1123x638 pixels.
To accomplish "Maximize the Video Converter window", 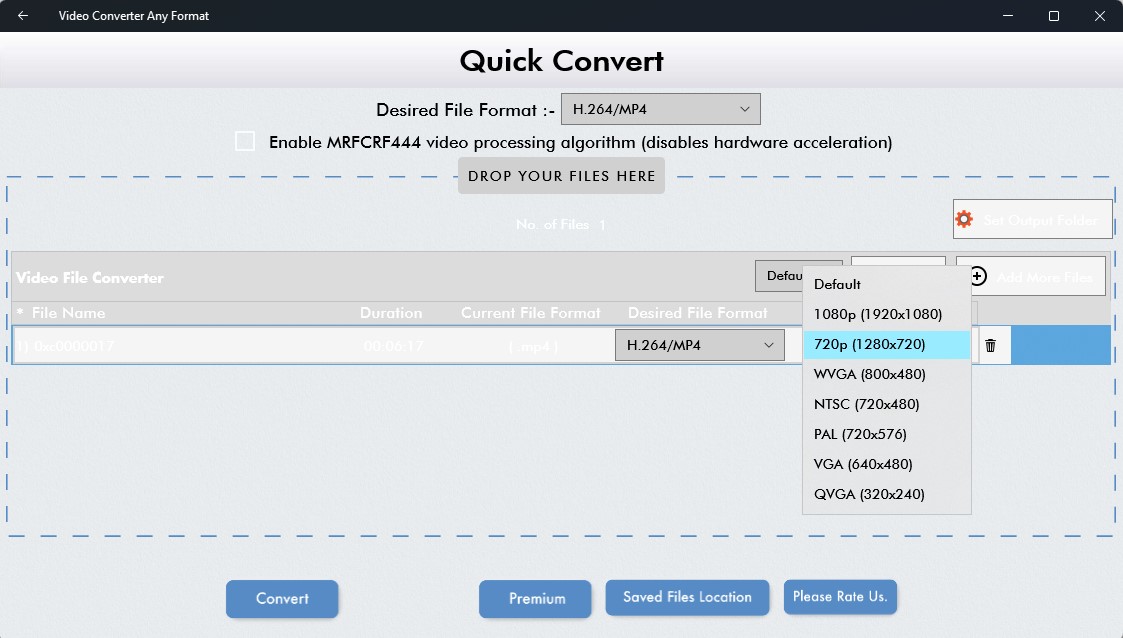I will [1054, 15].
